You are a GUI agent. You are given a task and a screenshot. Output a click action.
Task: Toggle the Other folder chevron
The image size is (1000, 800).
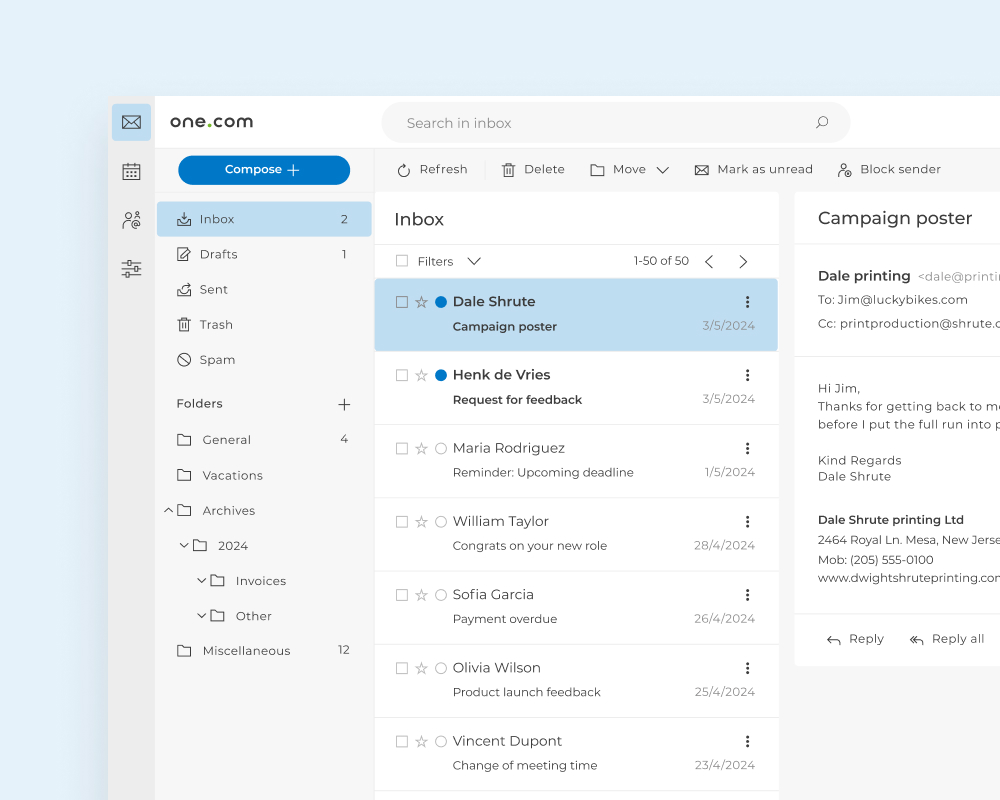pos(202,616)
